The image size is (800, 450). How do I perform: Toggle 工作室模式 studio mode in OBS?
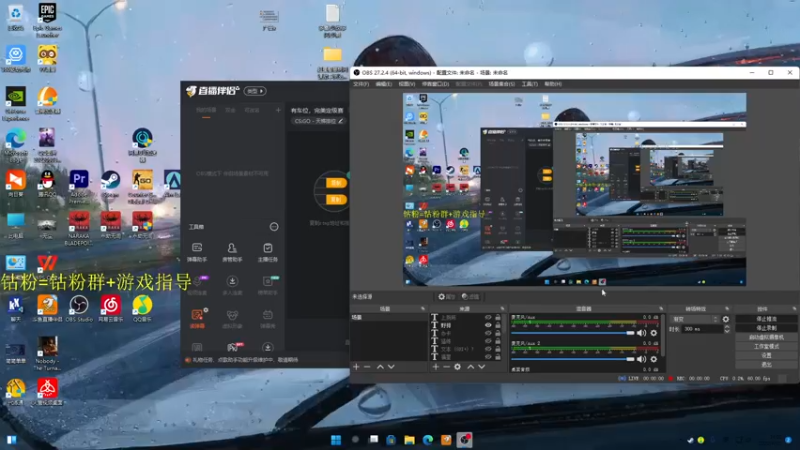pyautogui.click(x=766, y=346)
